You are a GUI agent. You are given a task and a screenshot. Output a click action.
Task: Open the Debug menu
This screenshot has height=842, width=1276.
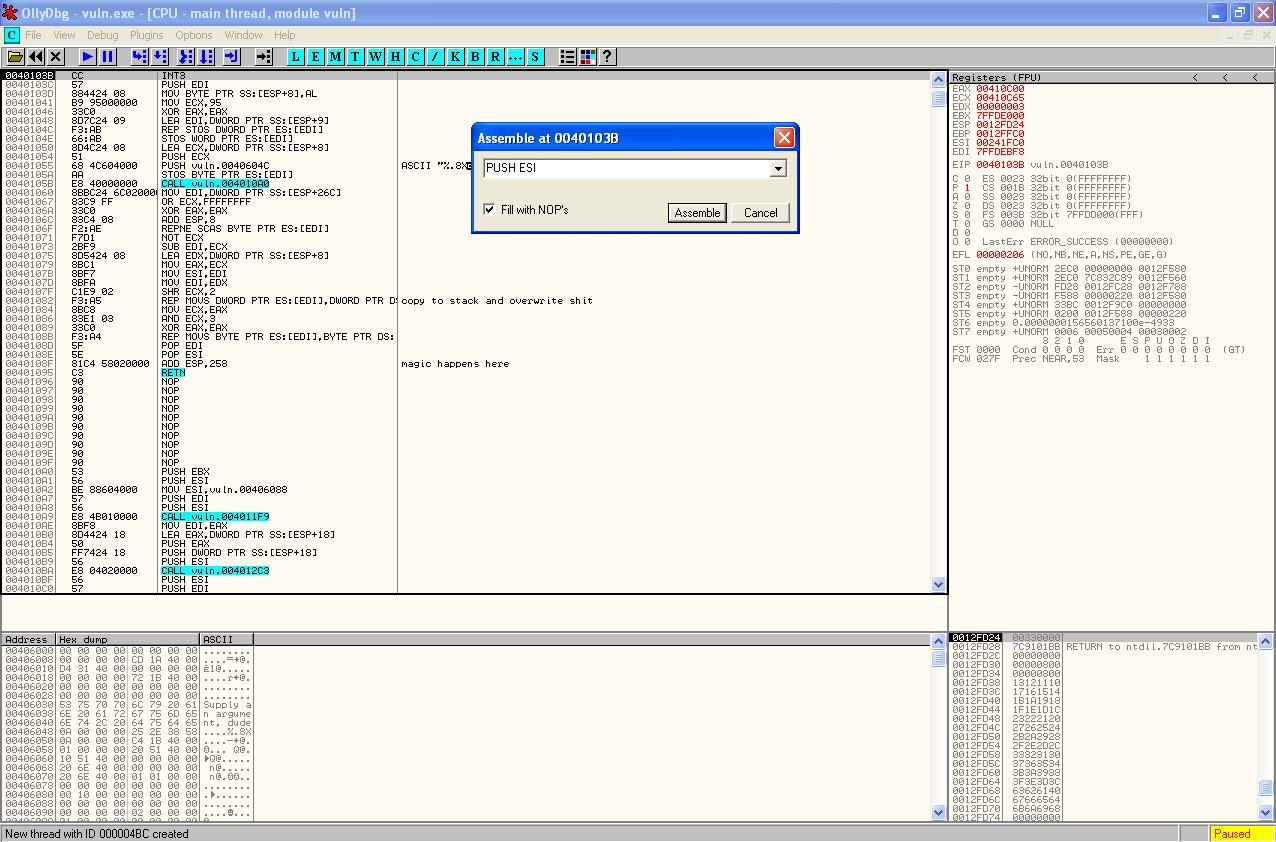[x=102, y=35]
